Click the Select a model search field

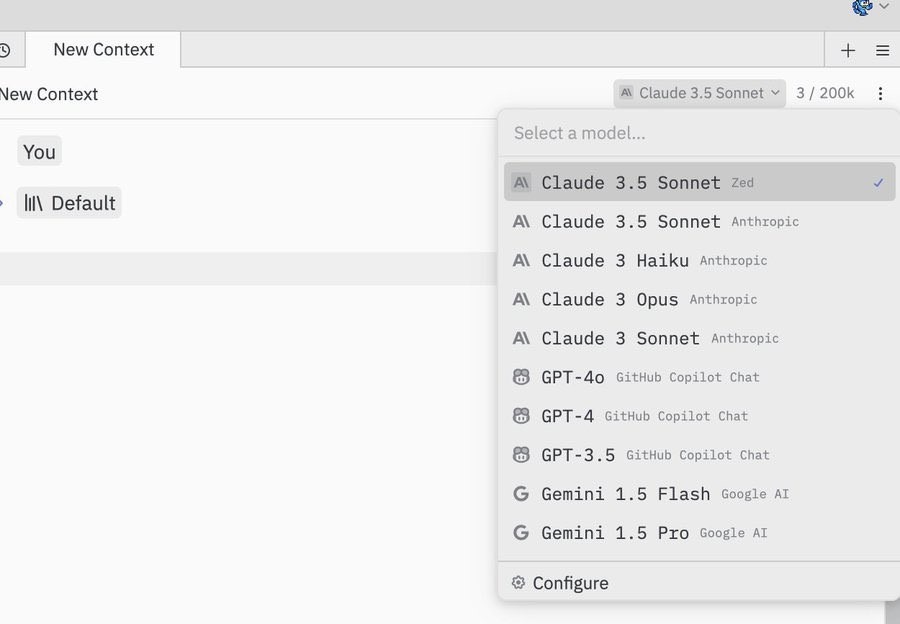pos(699,133)
